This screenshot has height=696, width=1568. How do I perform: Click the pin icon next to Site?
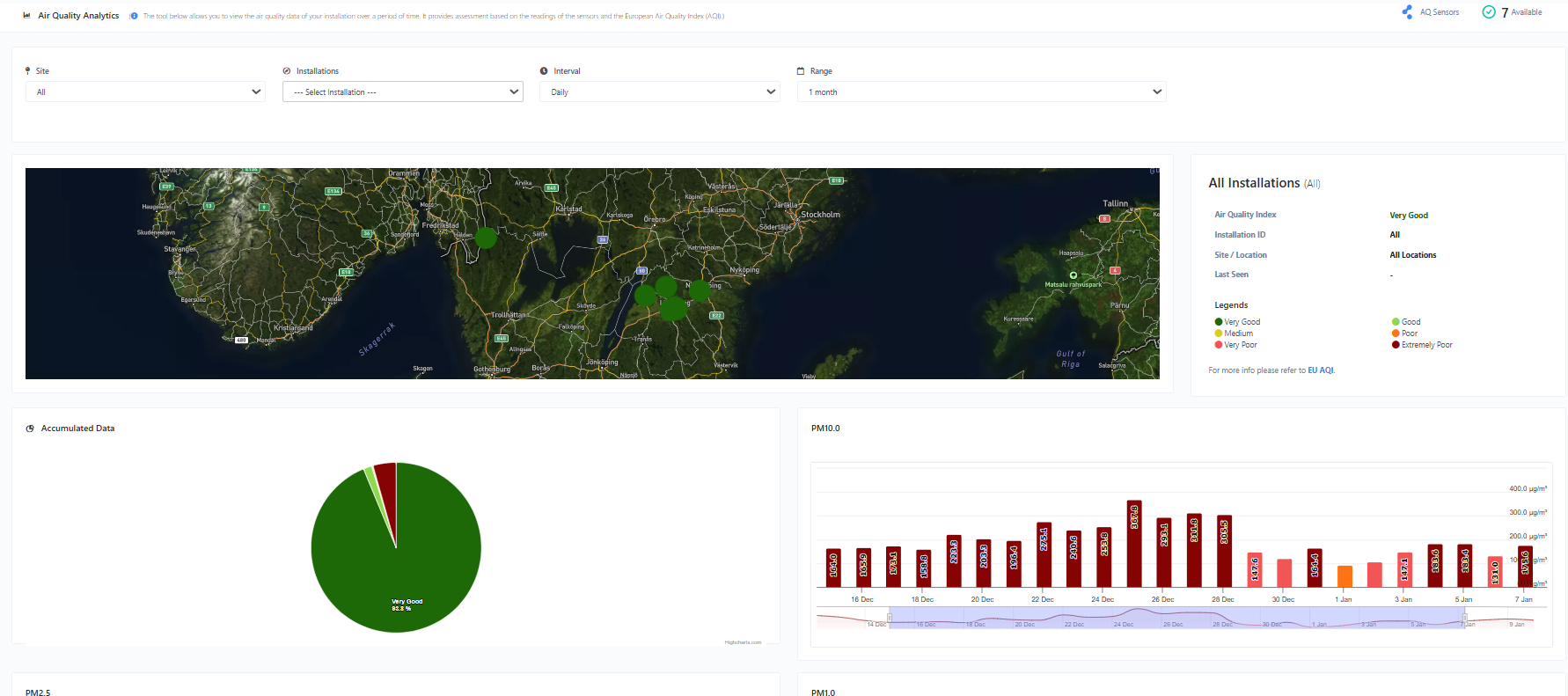[x=28, y=70]
